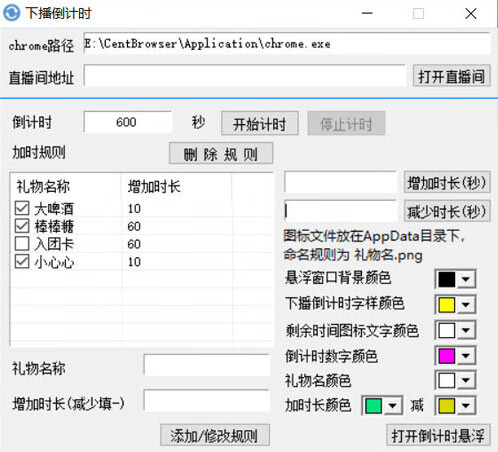Click the 倒计时 seconds field showing 600

pyautogui.click(x=128, y=122)
